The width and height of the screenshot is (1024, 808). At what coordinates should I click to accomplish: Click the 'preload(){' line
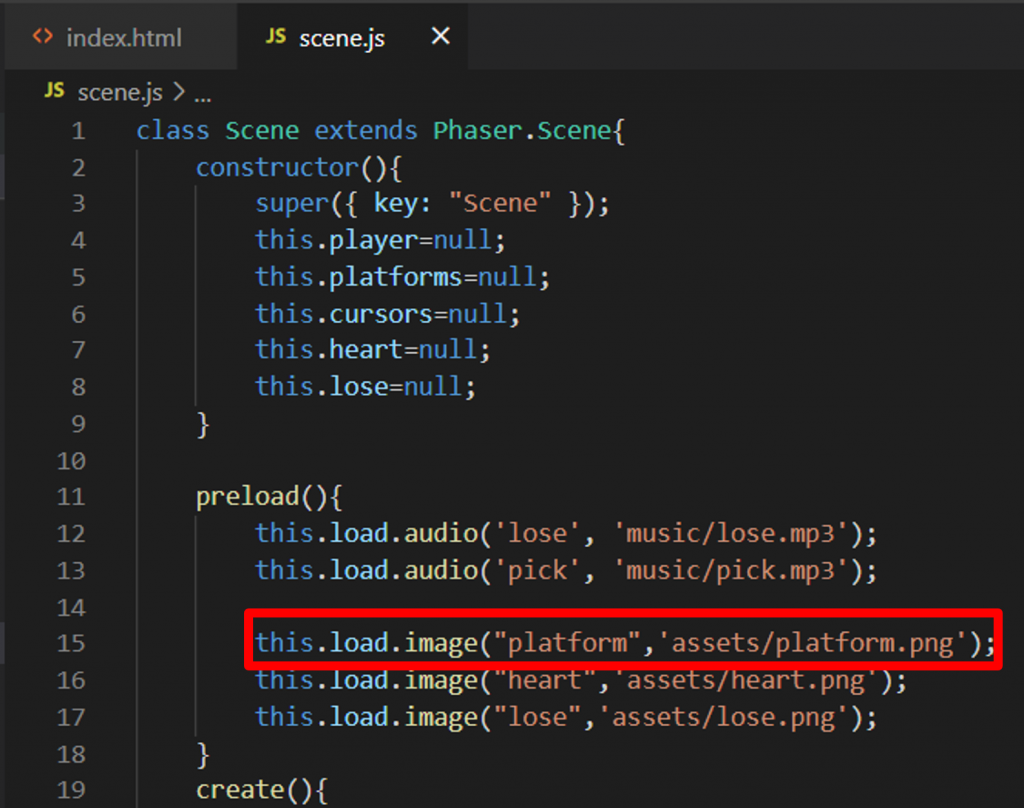269,497
